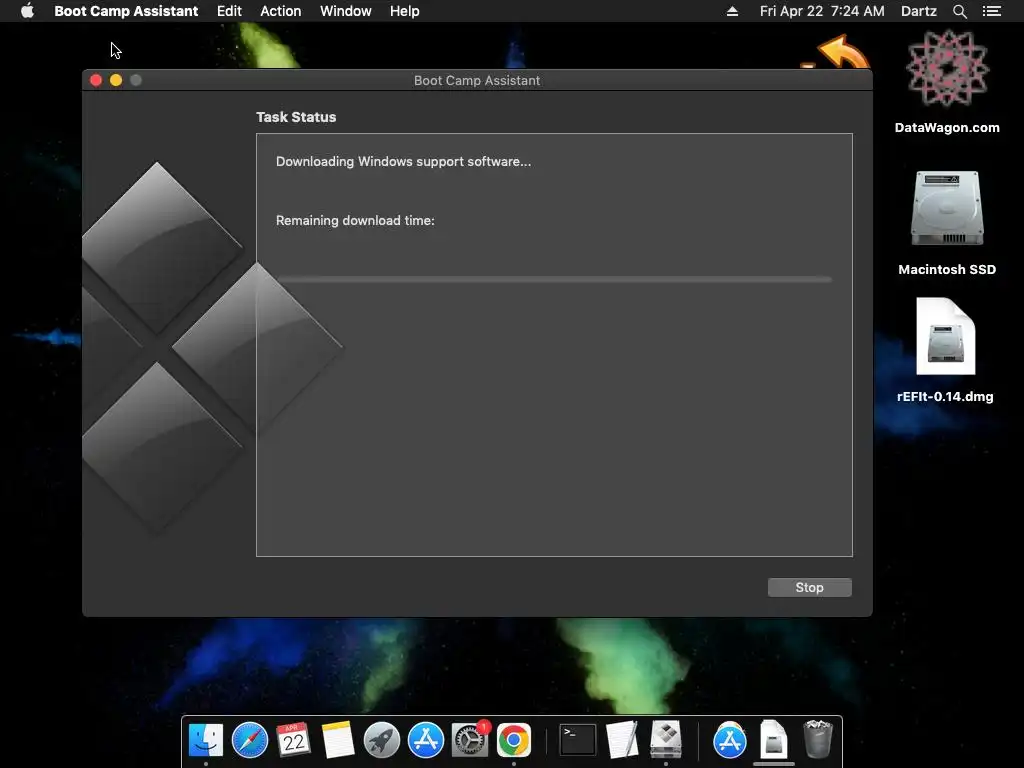Open Launchpad rocket icon in Dock
Screen dimensions: 1024x768
point(381,740)
